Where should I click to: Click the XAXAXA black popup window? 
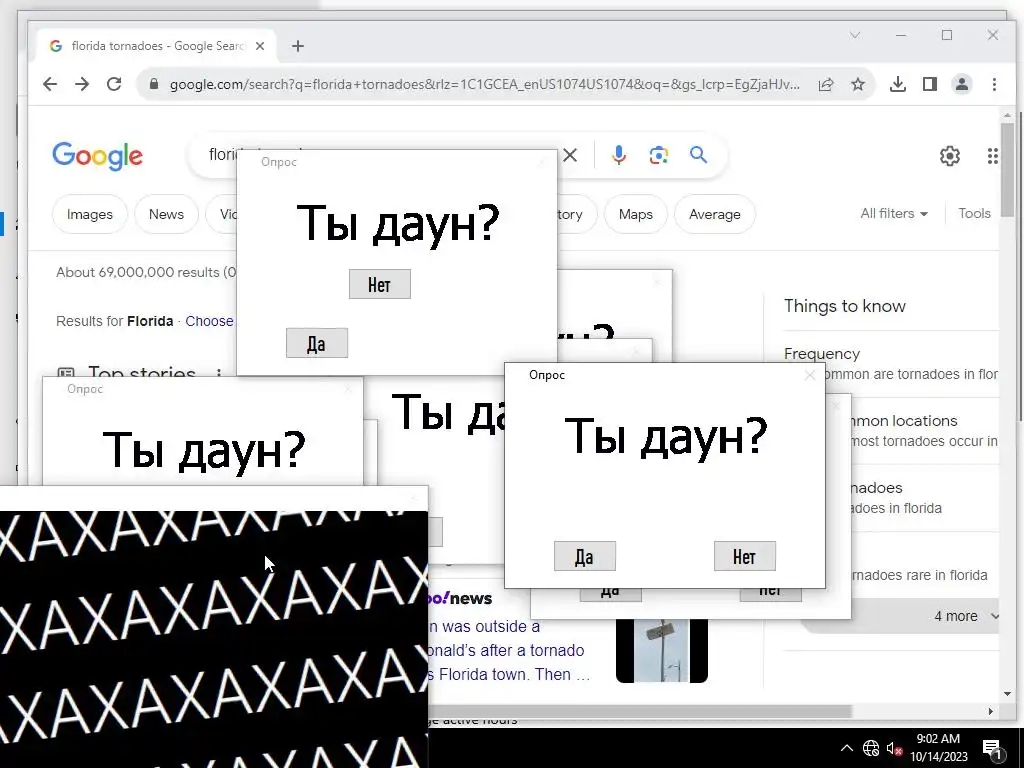[214, 639]
